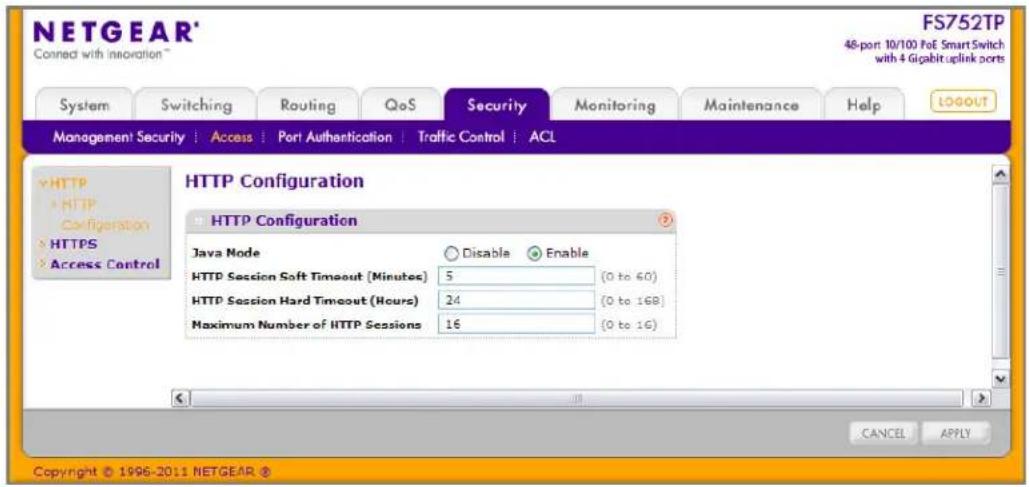Expand the Access Control tree node
The image size is (1029, 487).
coord(43,265)
